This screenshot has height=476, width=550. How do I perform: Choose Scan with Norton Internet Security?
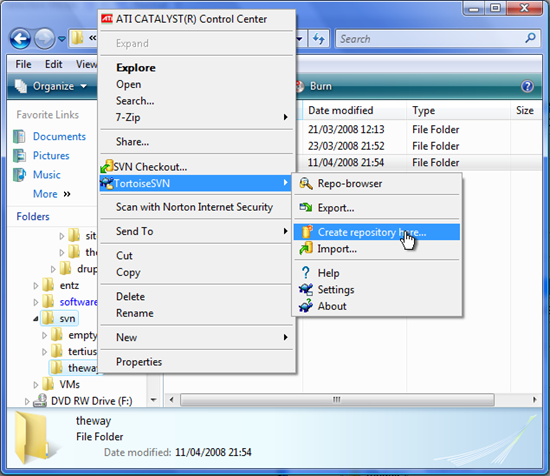pos(194,207)
